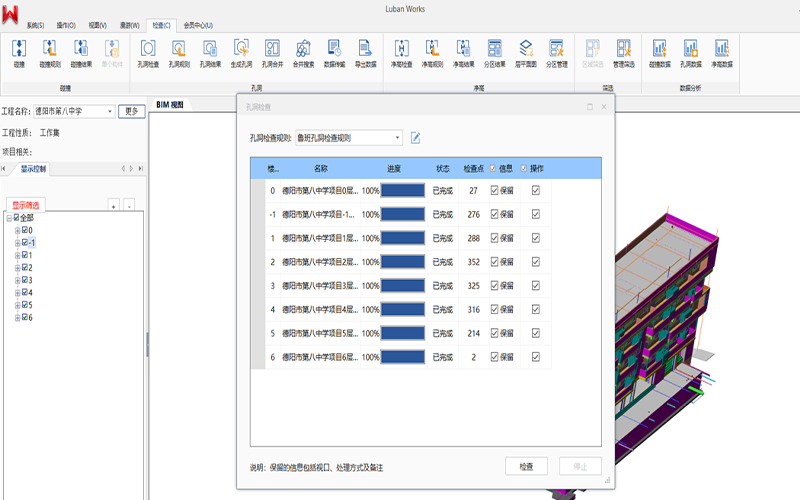The image size is (800, 500).
Task: Collapse the 全部 tree node
Action: (9, 218)
